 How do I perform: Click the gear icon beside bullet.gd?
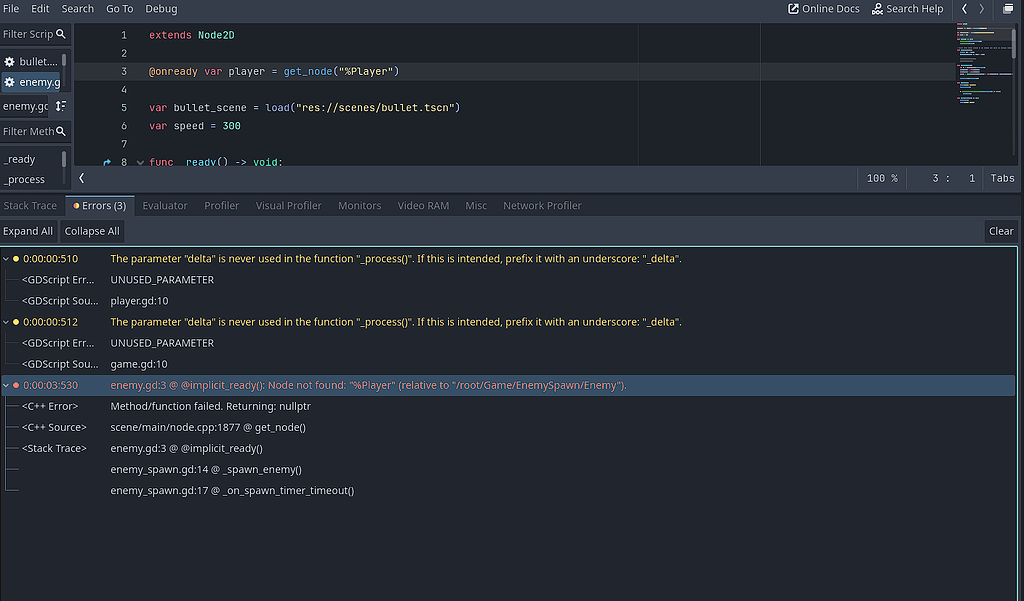(x=9, y=61)
